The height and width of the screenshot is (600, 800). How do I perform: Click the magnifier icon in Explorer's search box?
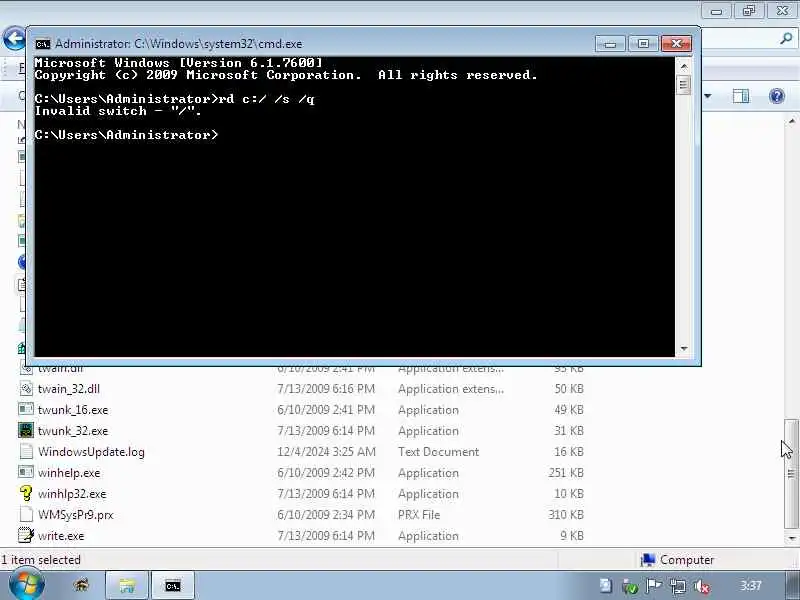pos(786,38)
